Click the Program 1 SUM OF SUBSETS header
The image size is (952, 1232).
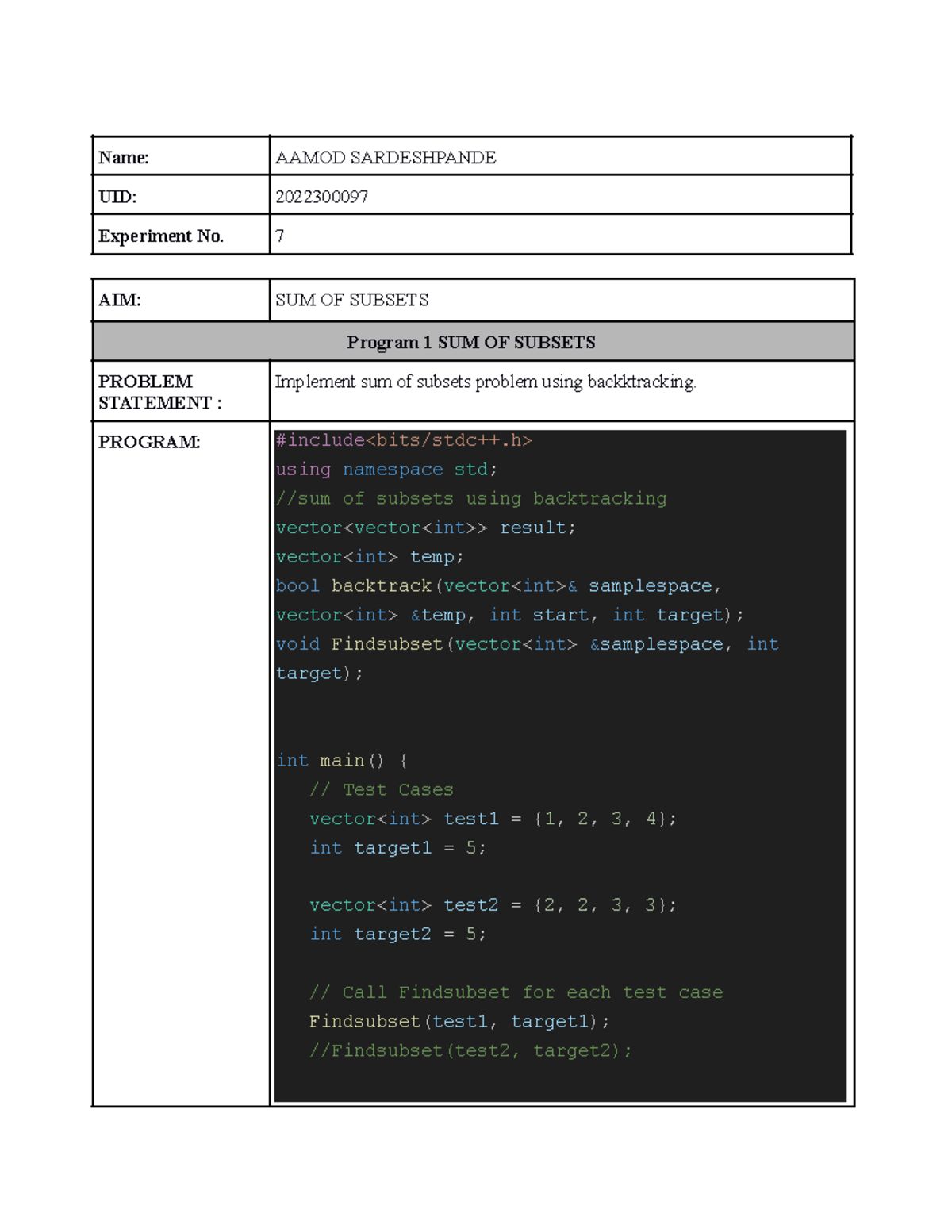[x=471, y=343]
